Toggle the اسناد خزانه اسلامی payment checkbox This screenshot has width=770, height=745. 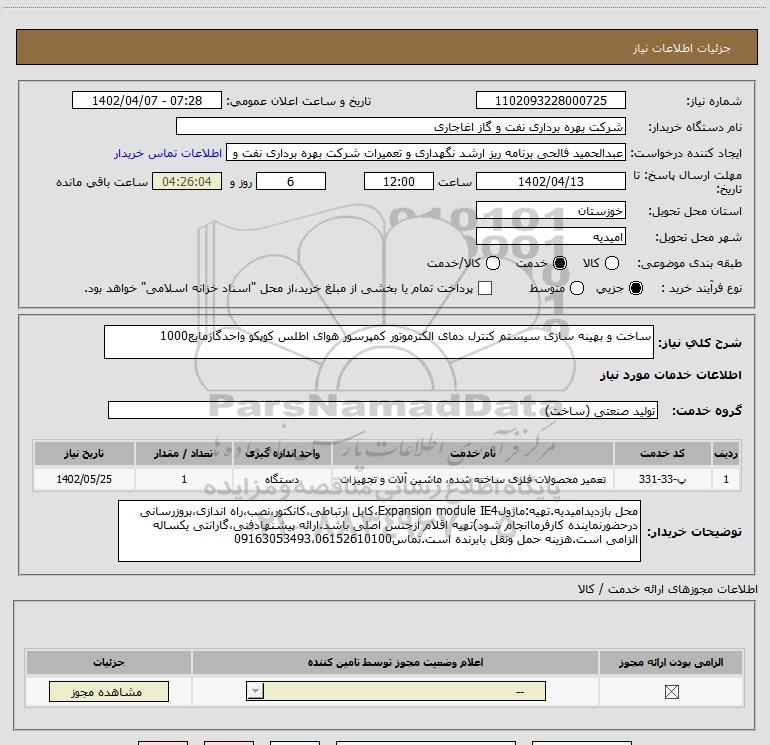pos(485,288)
